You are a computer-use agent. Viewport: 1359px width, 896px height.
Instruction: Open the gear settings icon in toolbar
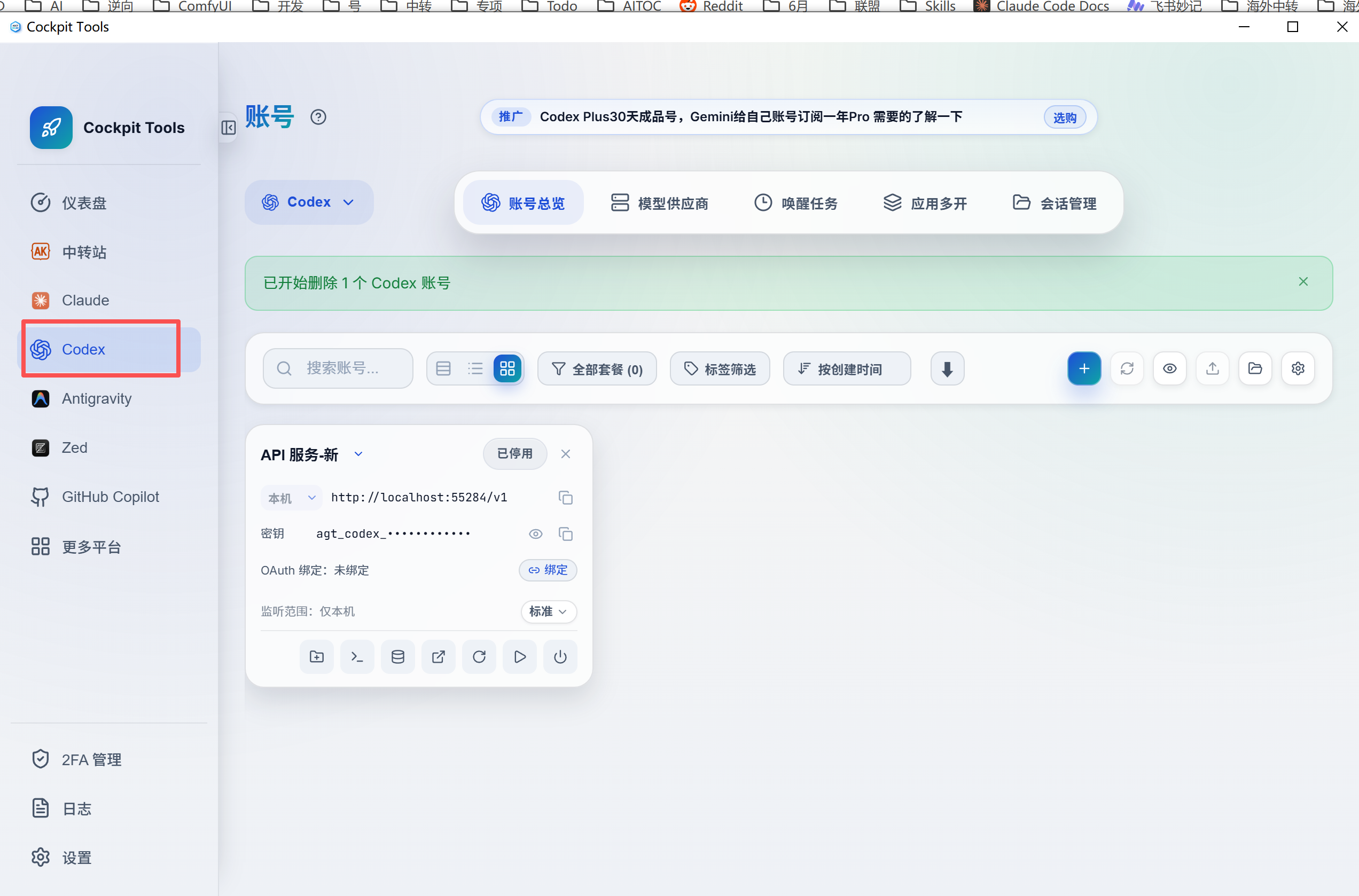pyautogui.click(x=1298, y=368)
